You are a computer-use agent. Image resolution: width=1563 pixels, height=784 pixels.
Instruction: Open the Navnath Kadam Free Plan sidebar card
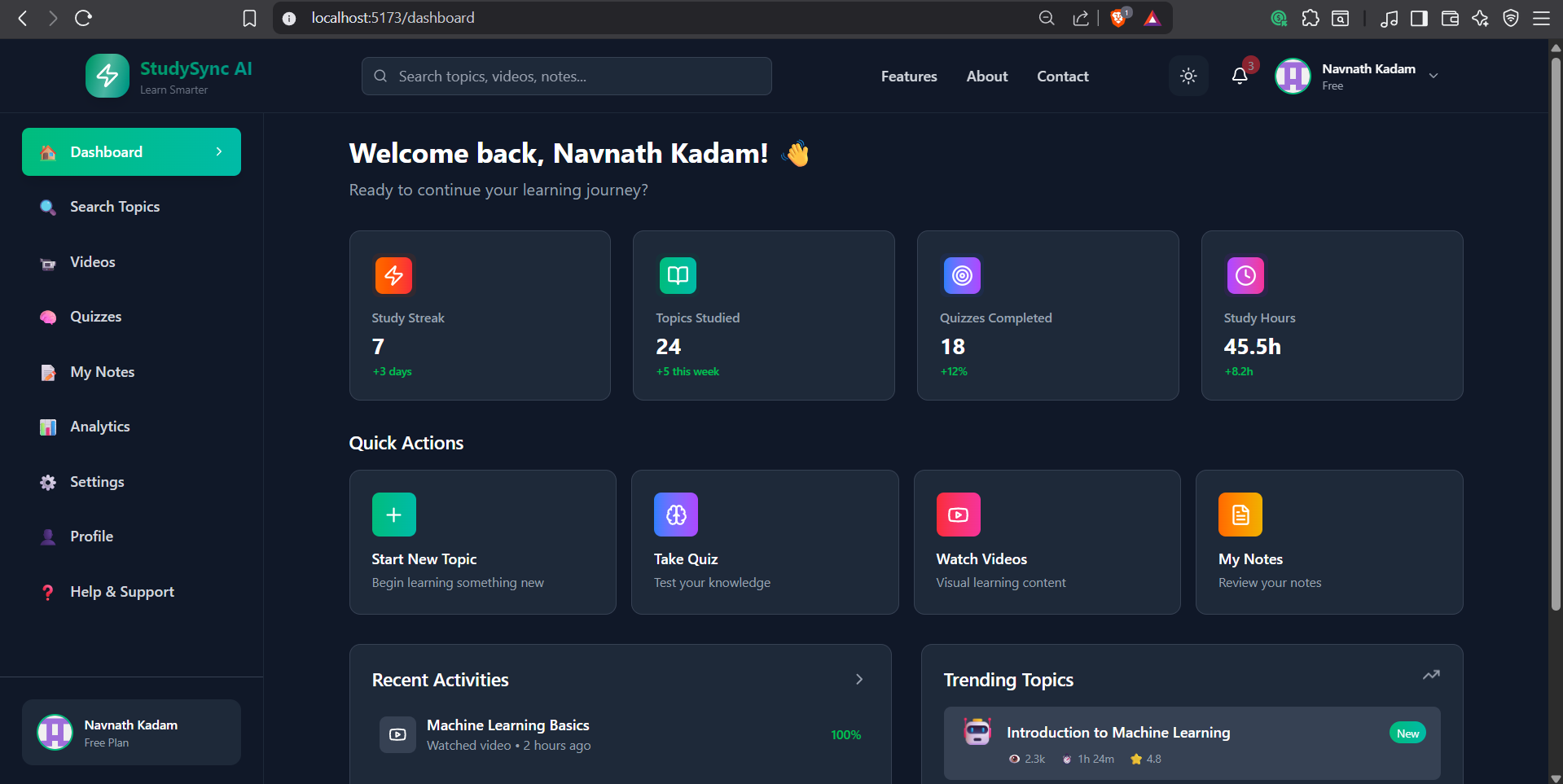tap(131, 732)
